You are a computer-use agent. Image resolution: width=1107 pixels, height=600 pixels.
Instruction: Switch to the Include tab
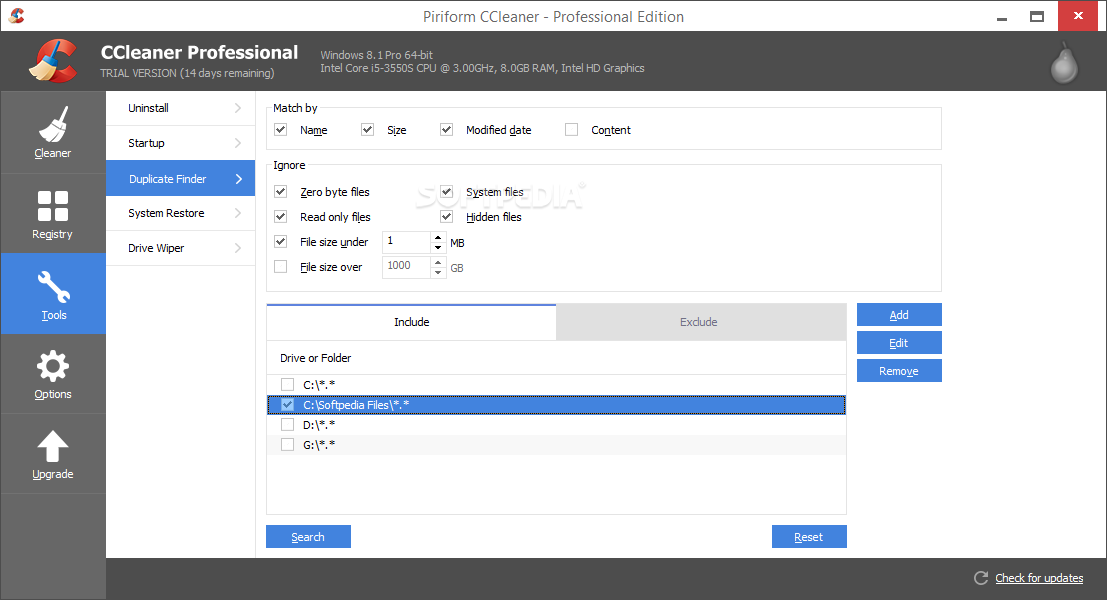click(x=412, y=322)
